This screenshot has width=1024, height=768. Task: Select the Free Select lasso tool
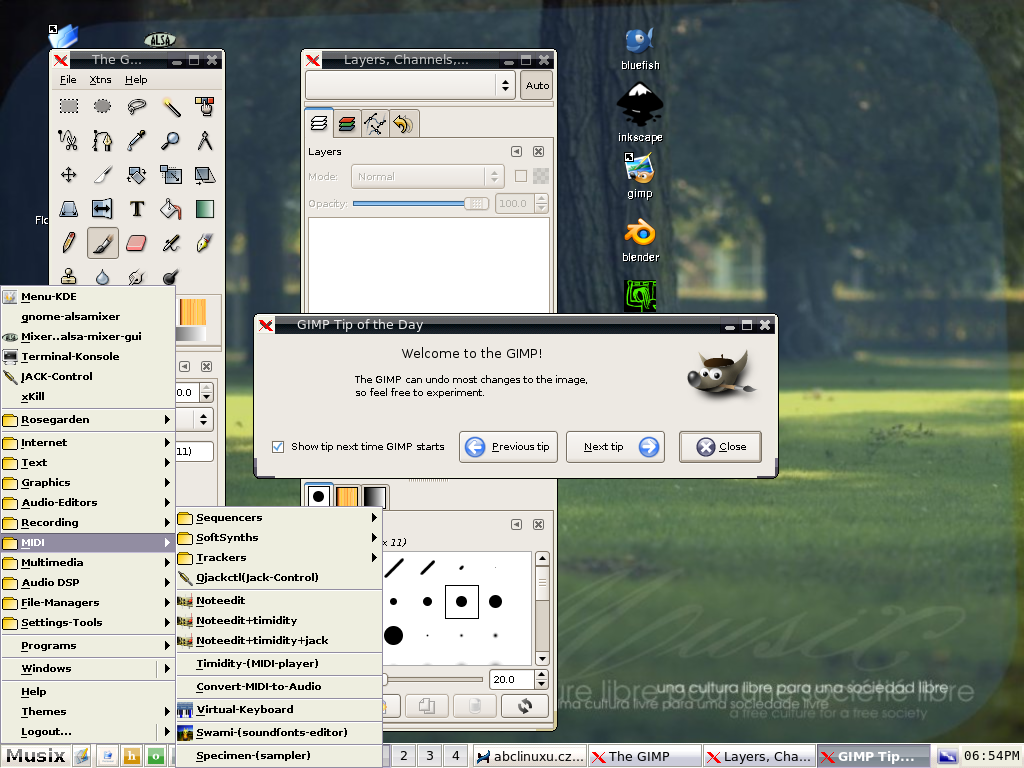click(136, 106)
